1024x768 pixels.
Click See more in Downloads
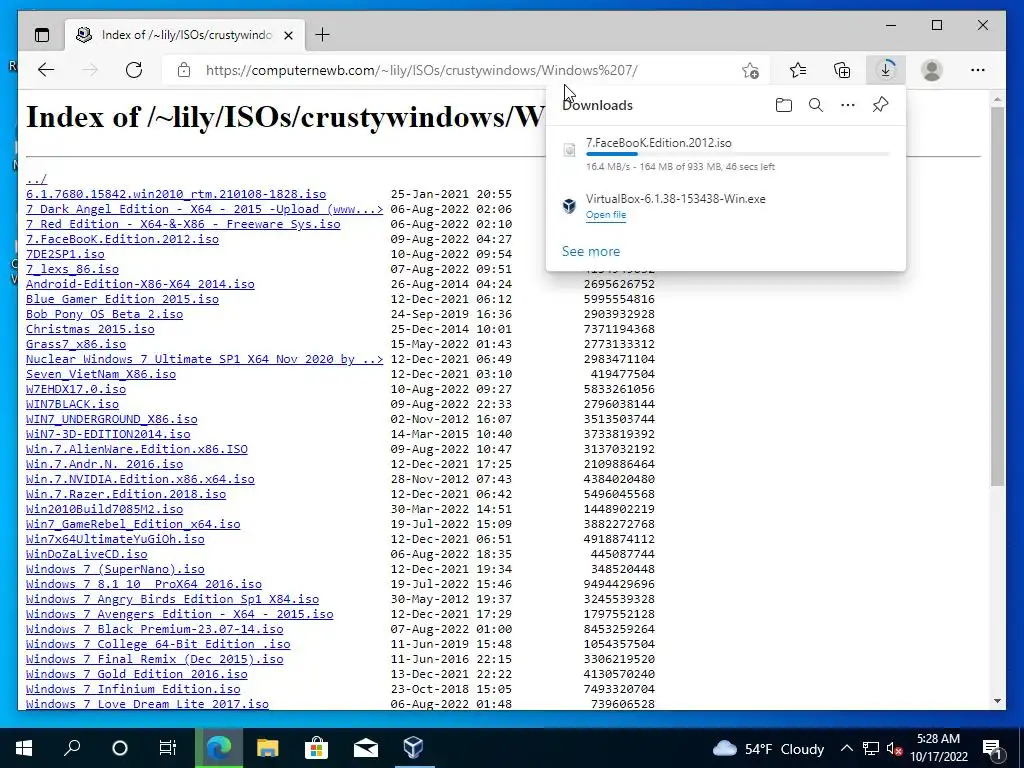(x=591, y=251)
